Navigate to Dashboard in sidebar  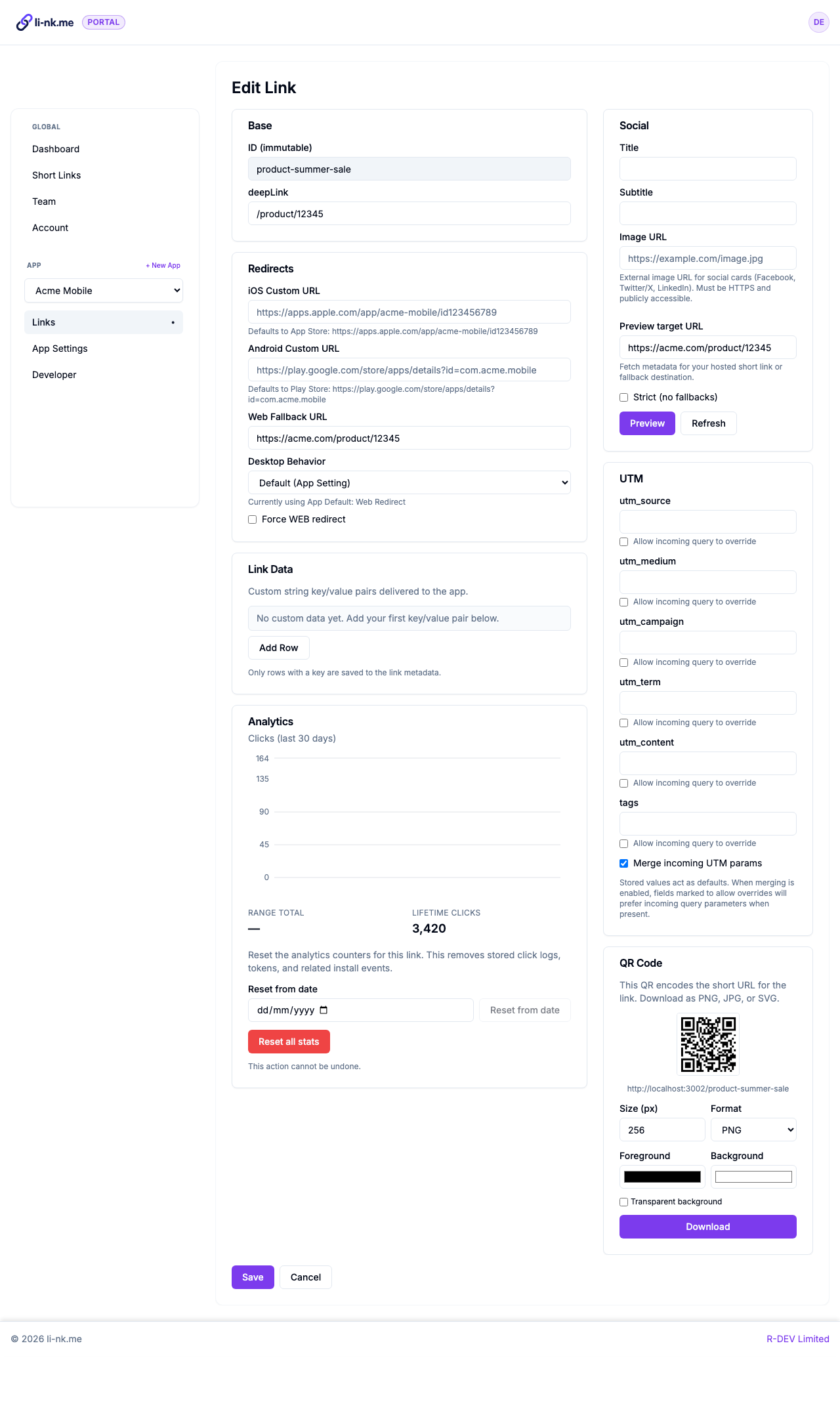click(56, 149)
